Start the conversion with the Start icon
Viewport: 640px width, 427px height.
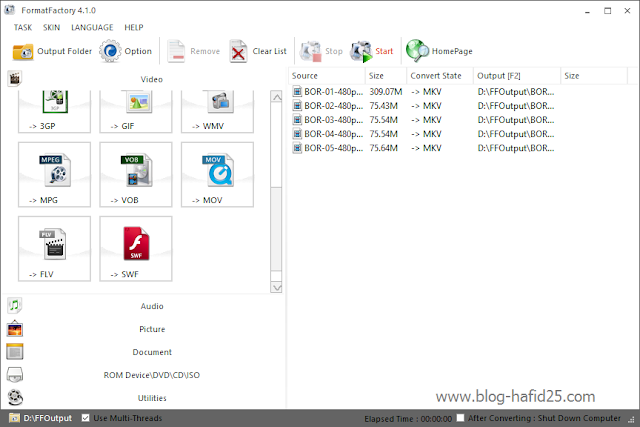click(361, 51)
